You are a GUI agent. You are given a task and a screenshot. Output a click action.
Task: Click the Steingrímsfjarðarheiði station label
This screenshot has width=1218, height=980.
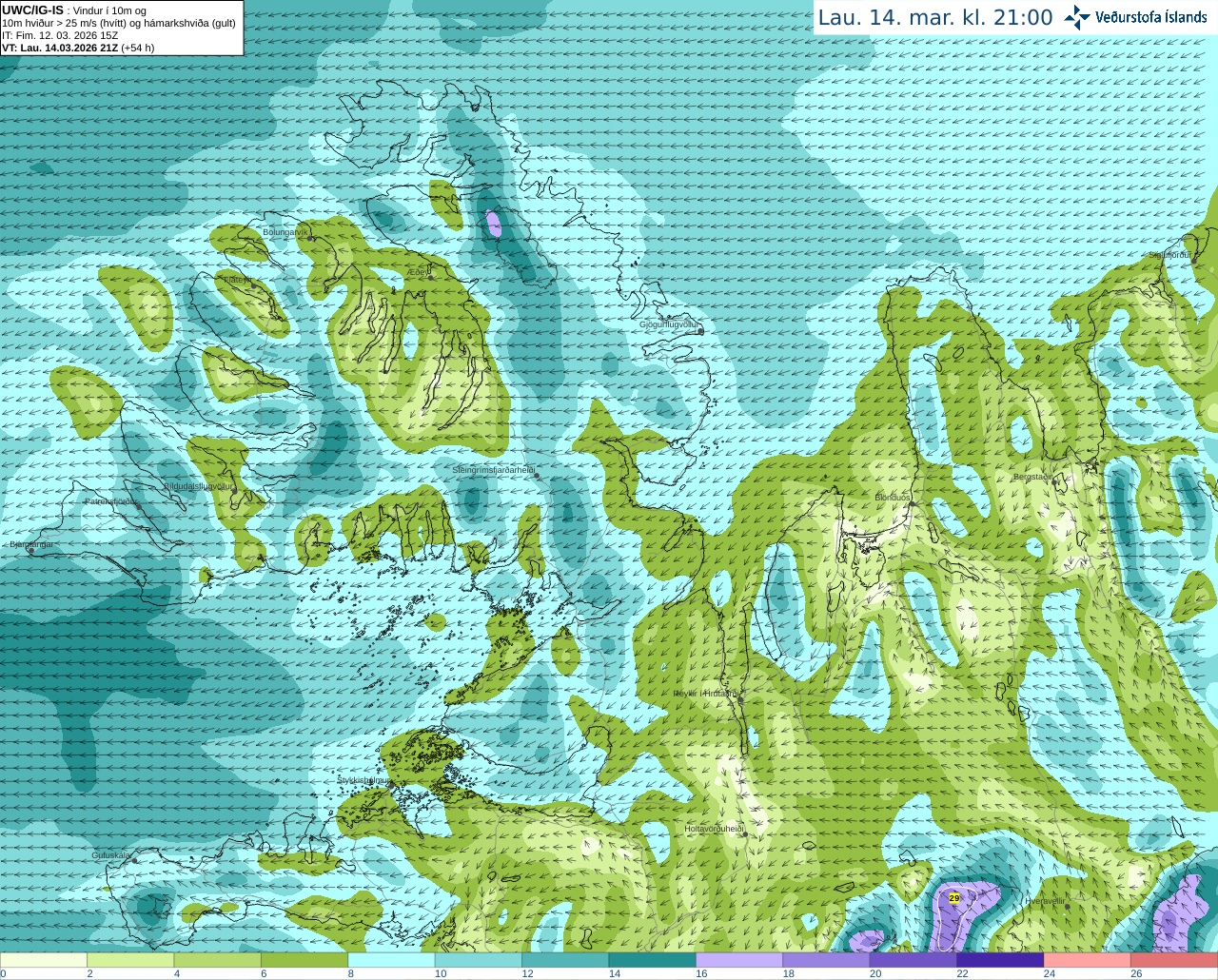pos(493,470)
